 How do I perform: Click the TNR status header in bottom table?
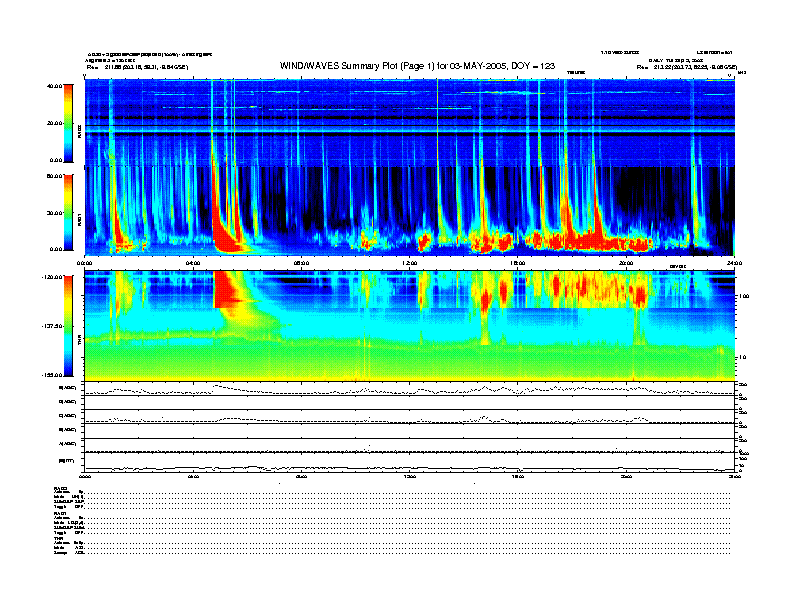coord(58,538)
